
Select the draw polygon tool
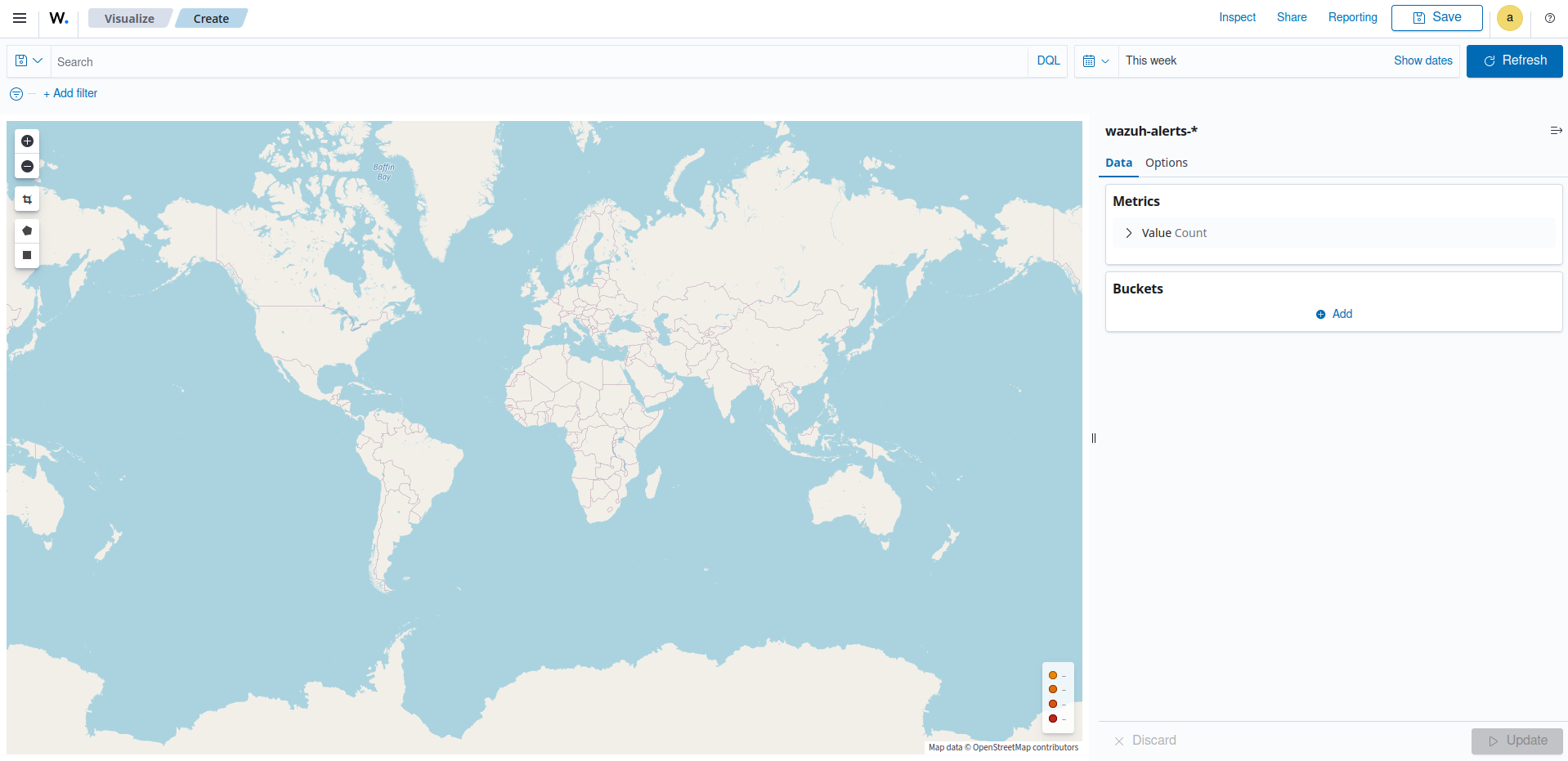pos(27,231)
